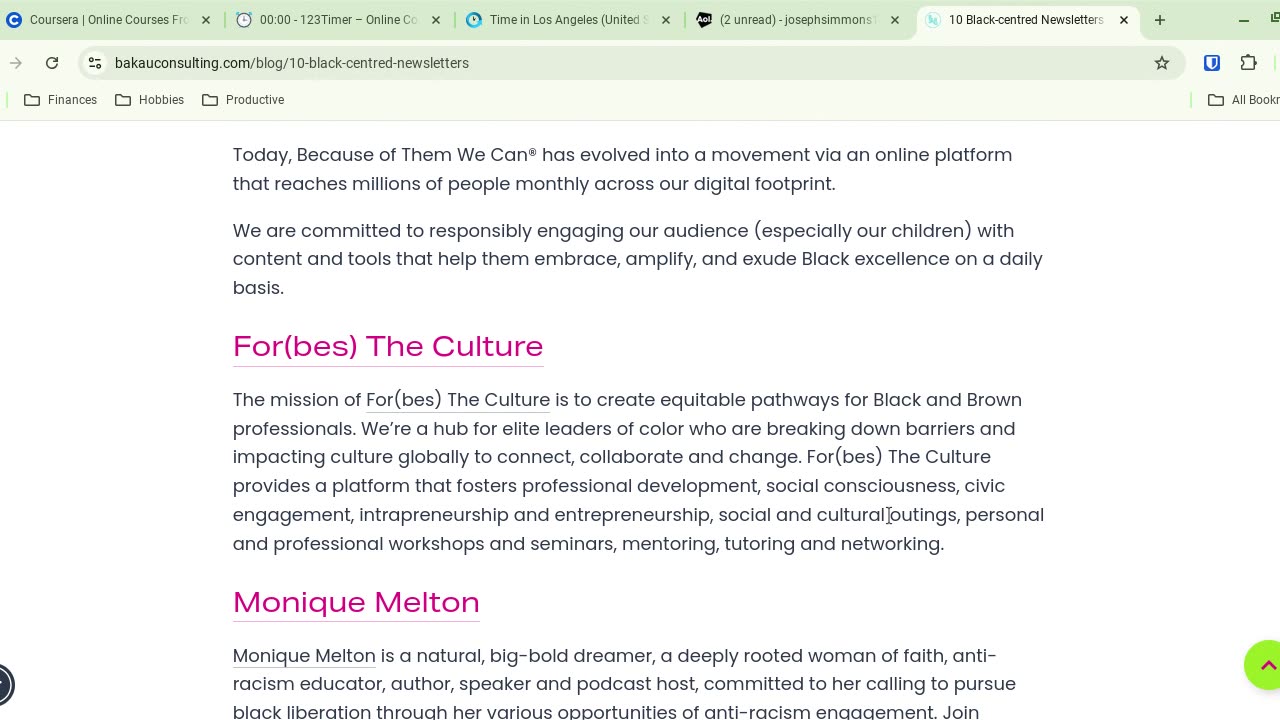Click the green scroll-to-top arrow button
Image resolution: width=1280 pixels, height=720 pixels.
point(1264,665)
